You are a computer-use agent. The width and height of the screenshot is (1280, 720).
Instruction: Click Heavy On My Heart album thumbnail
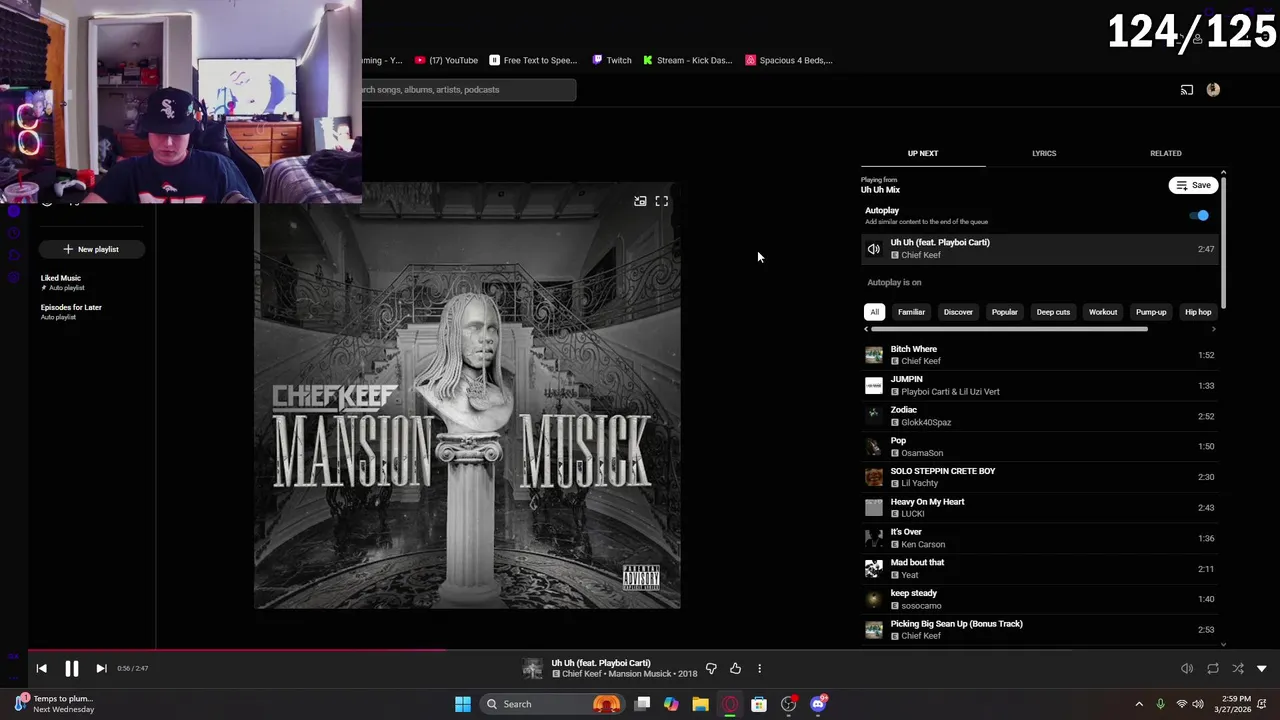pyautogui.click(x=874, y=508)
